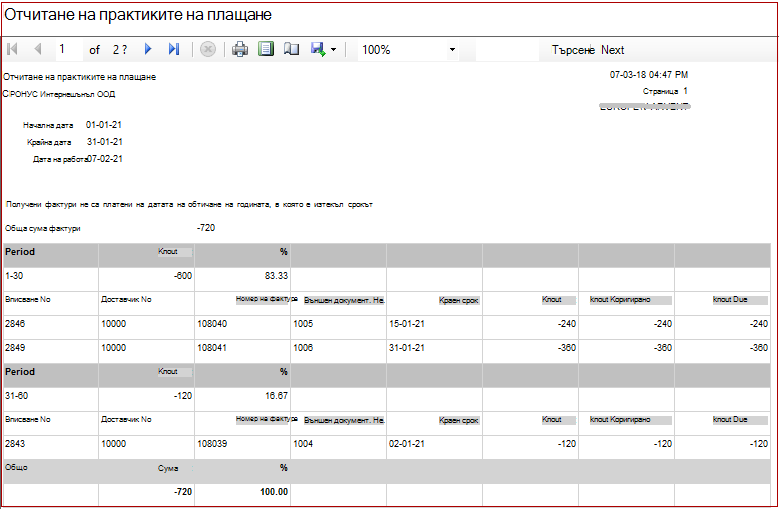Go to previous report page
Viewport: 779px width, 509px height.
click(x=38, y=49)
